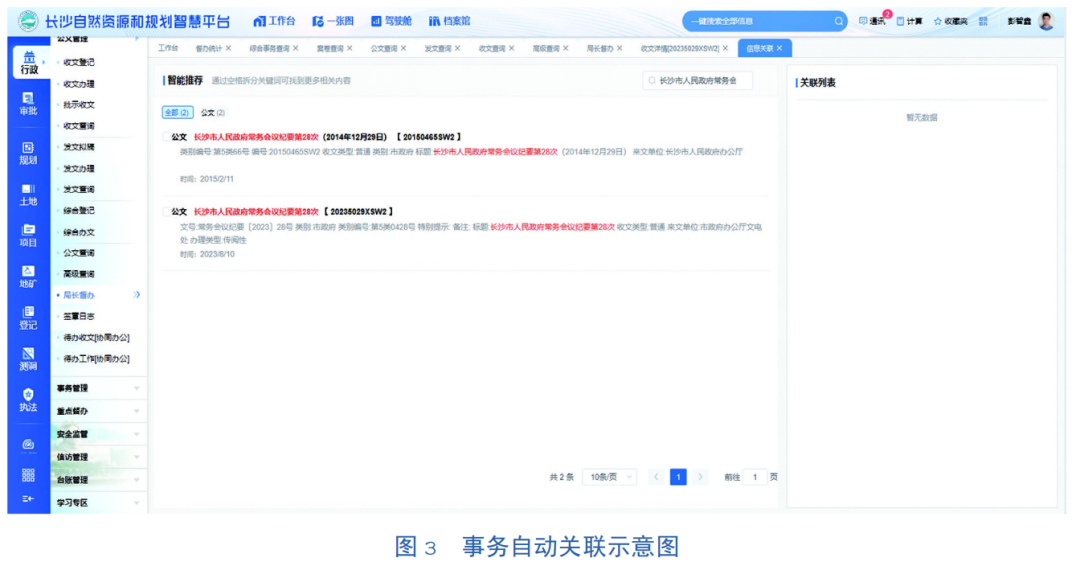This screenshot has width=1080, height=566.
Task: Filter results by 公文 (2)
Action: pos(213,112)
